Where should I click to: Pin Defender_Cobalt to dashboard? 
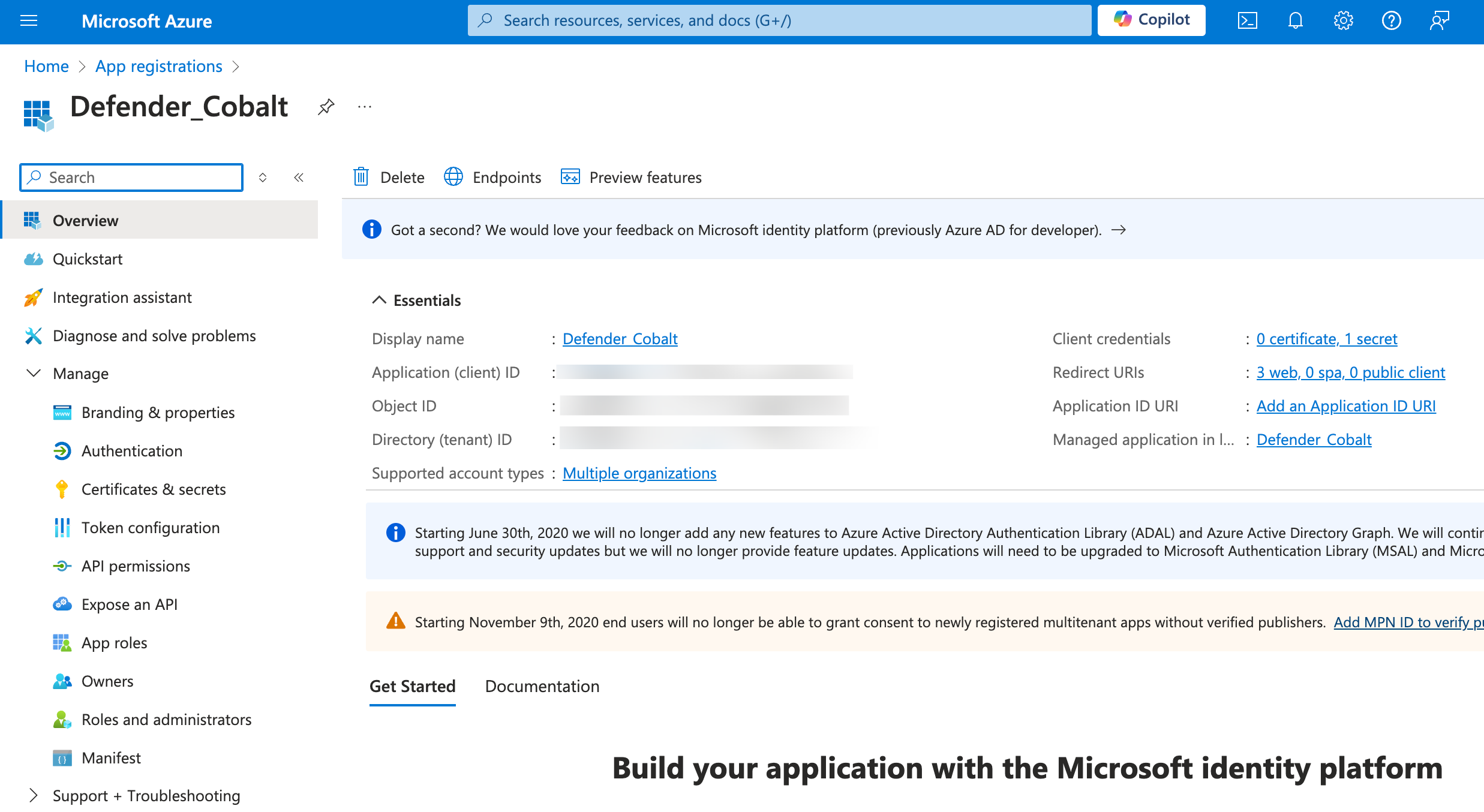click(x=326, y=106)
